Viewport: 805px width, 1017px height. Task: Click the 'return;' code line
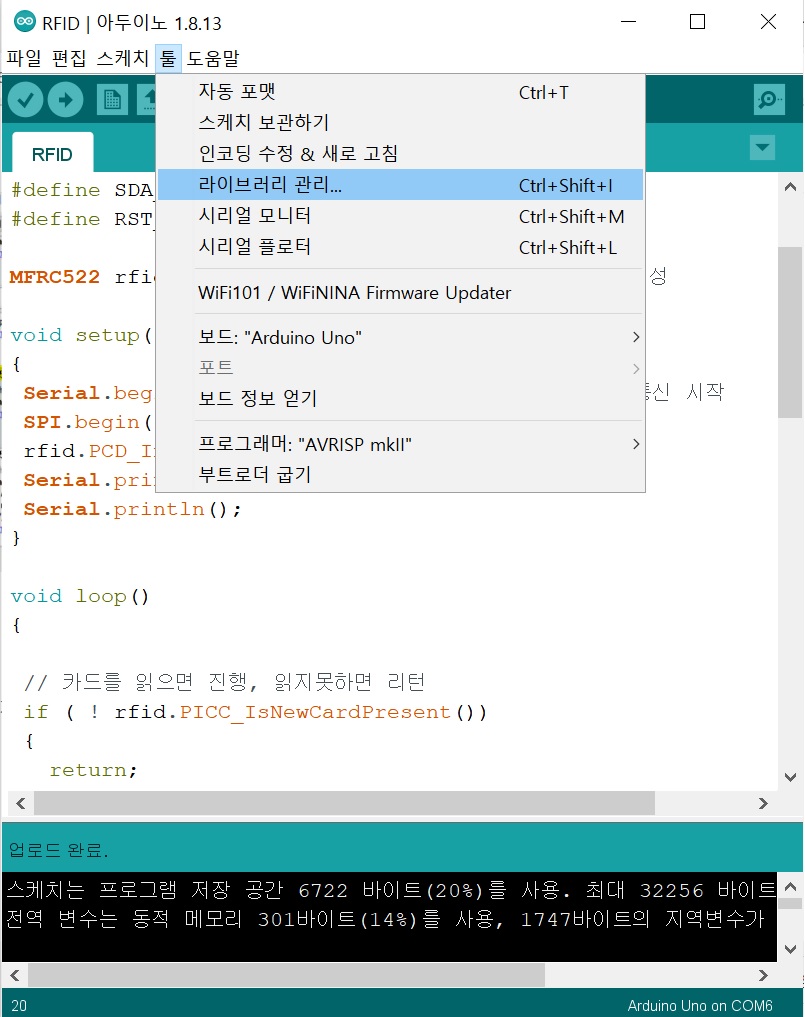93,770
